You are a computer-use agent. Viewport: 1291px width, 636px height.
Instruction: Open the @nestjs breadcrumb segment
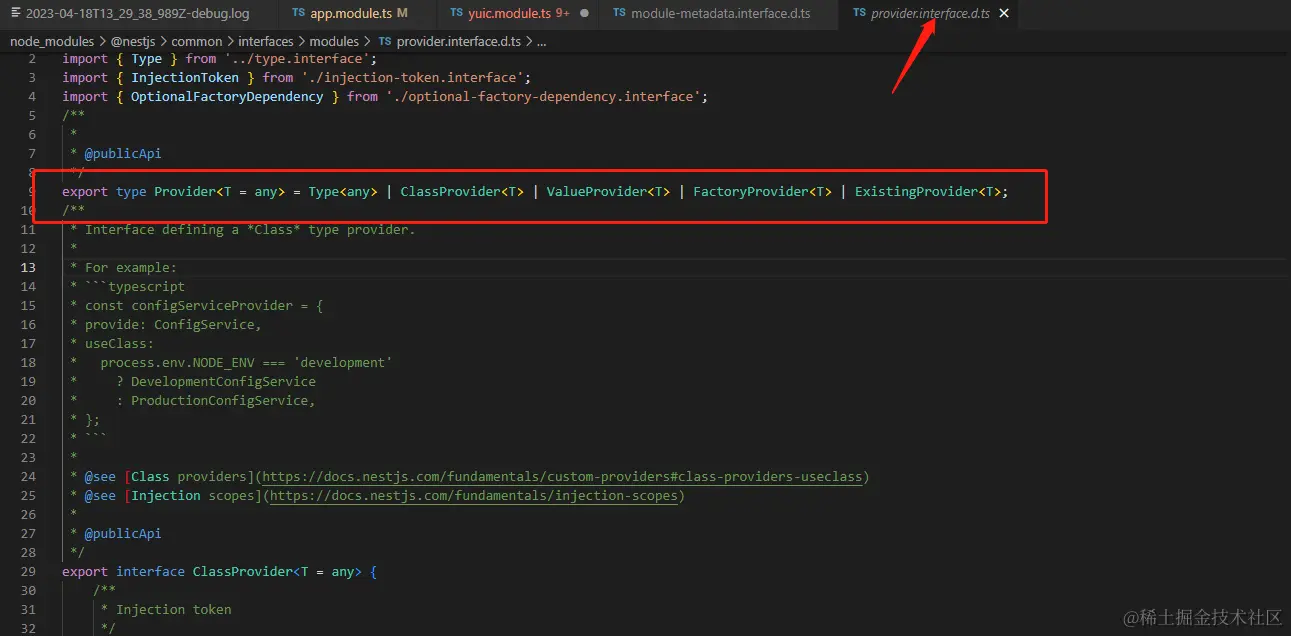(x=133, y=41)
